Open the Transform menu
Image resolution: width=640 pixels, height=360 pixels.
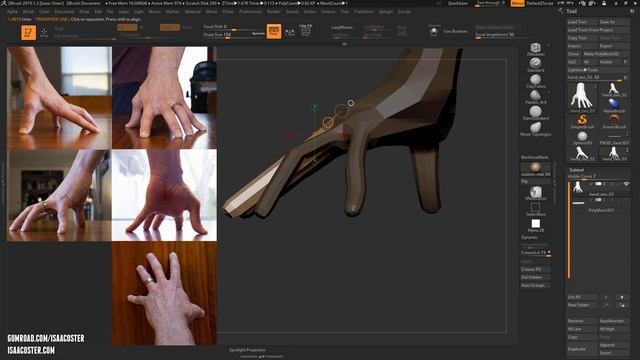(364, 12)
